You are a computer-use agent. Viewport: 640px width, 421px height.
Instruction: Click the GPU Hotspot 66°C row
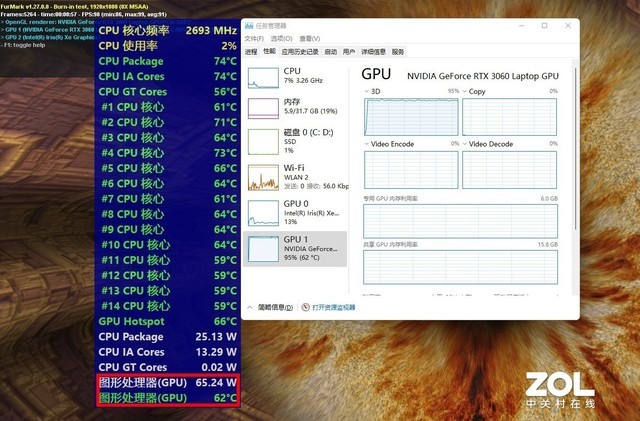[167, 321]
